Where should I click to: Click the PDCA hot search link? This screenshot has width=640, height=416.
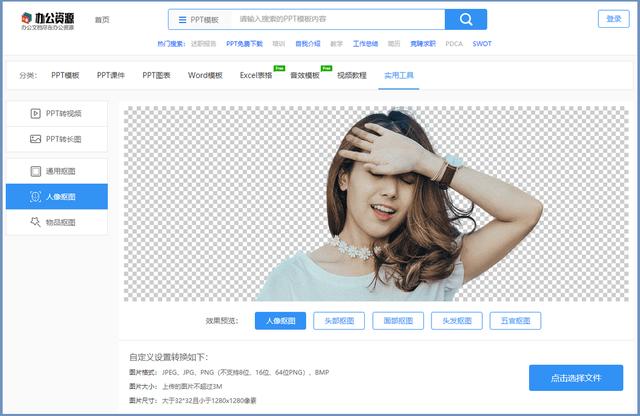click(454, 44)
